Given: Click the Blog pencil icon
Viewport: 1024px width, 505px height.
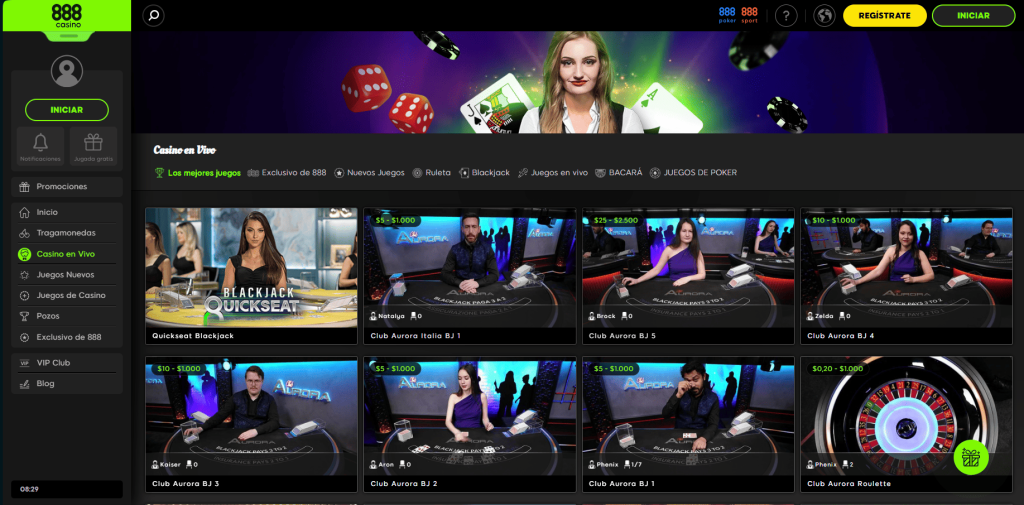Looking at the screenshot, I should (x=25, y=384).
